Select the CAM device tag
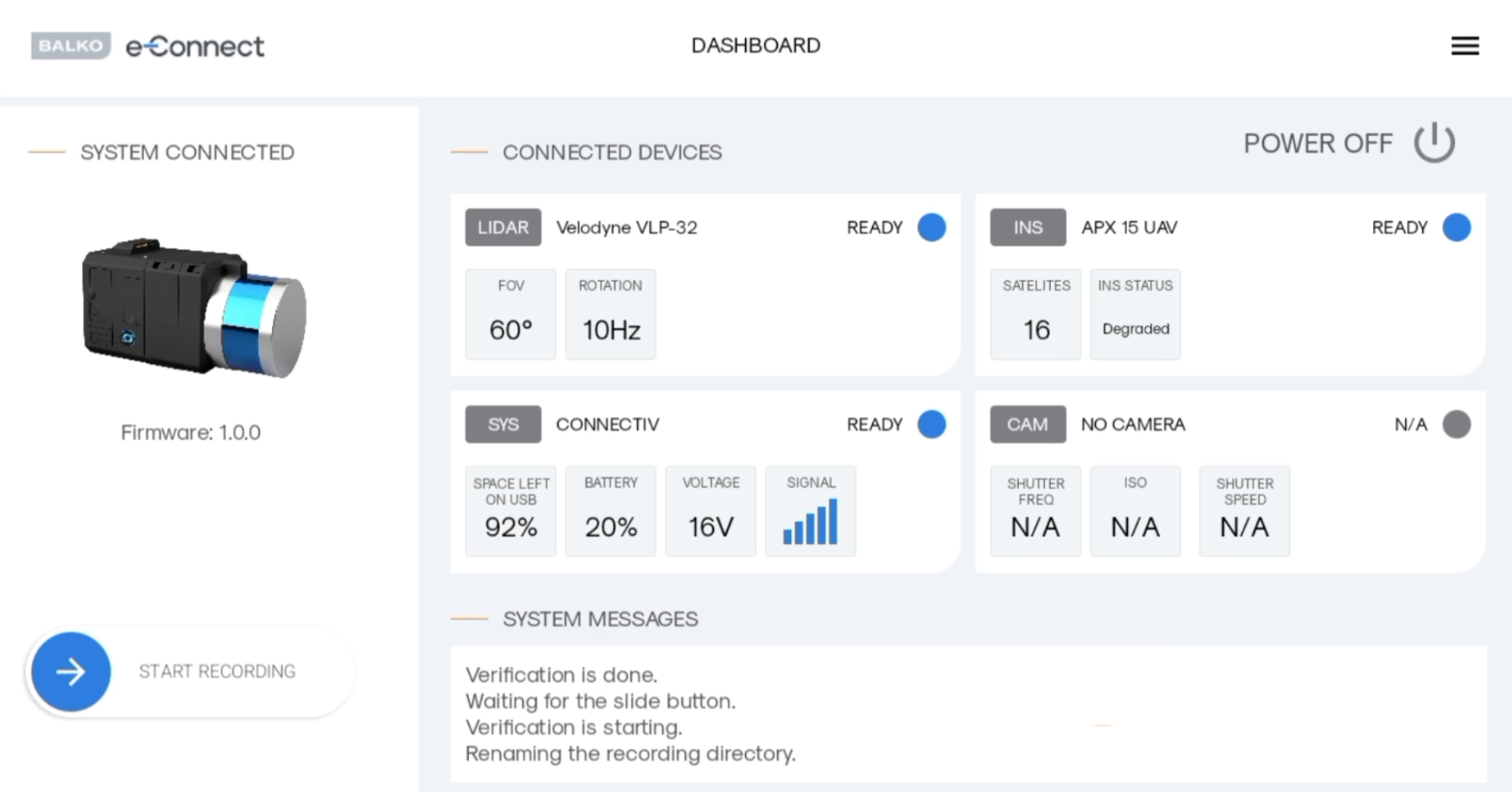Screen dimensions: 1512x792 click(x=1028, y=424)
